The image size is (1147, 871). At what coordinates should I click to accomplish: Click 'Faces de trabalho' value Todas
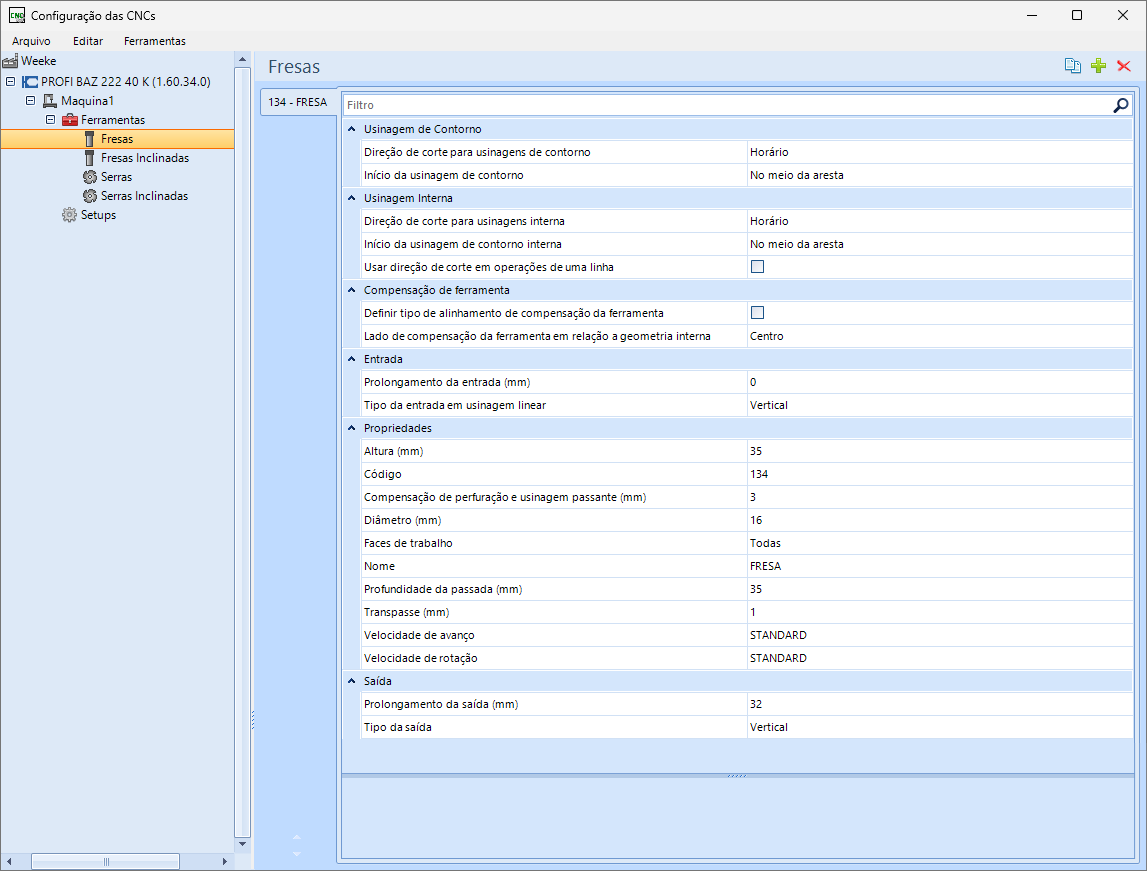(x=940, y=543)
